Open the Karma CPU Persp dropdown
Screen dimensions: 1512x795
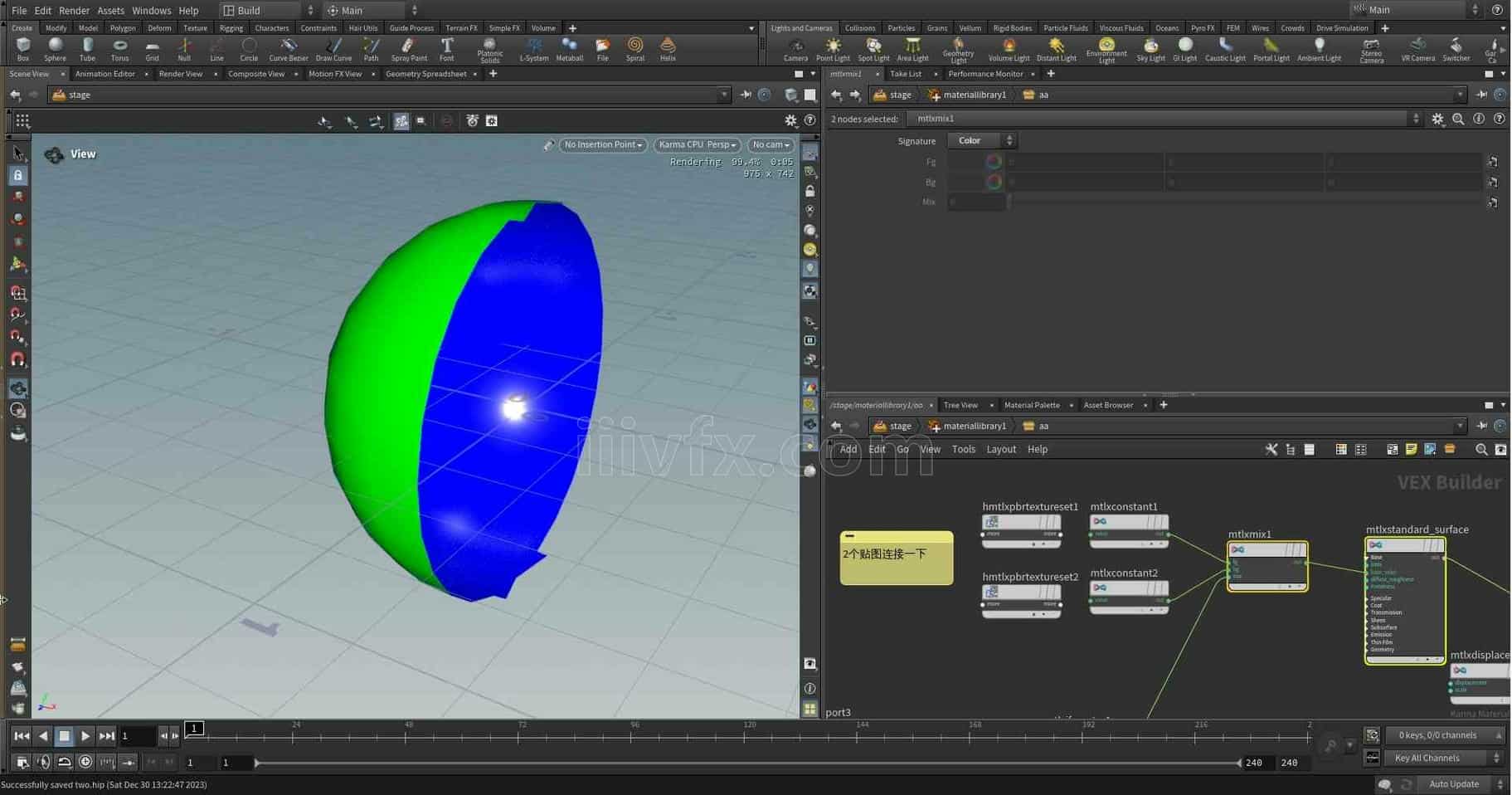click(697, 144)
